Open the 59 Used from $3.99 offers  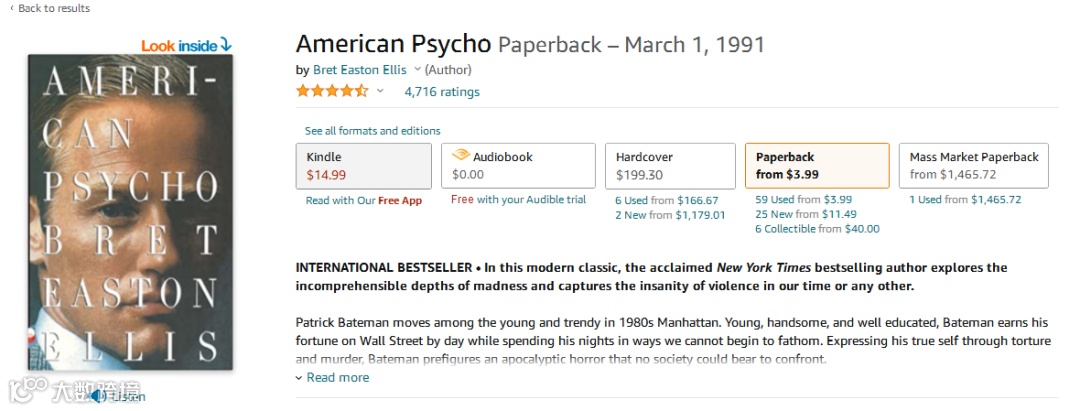[803, 200]
